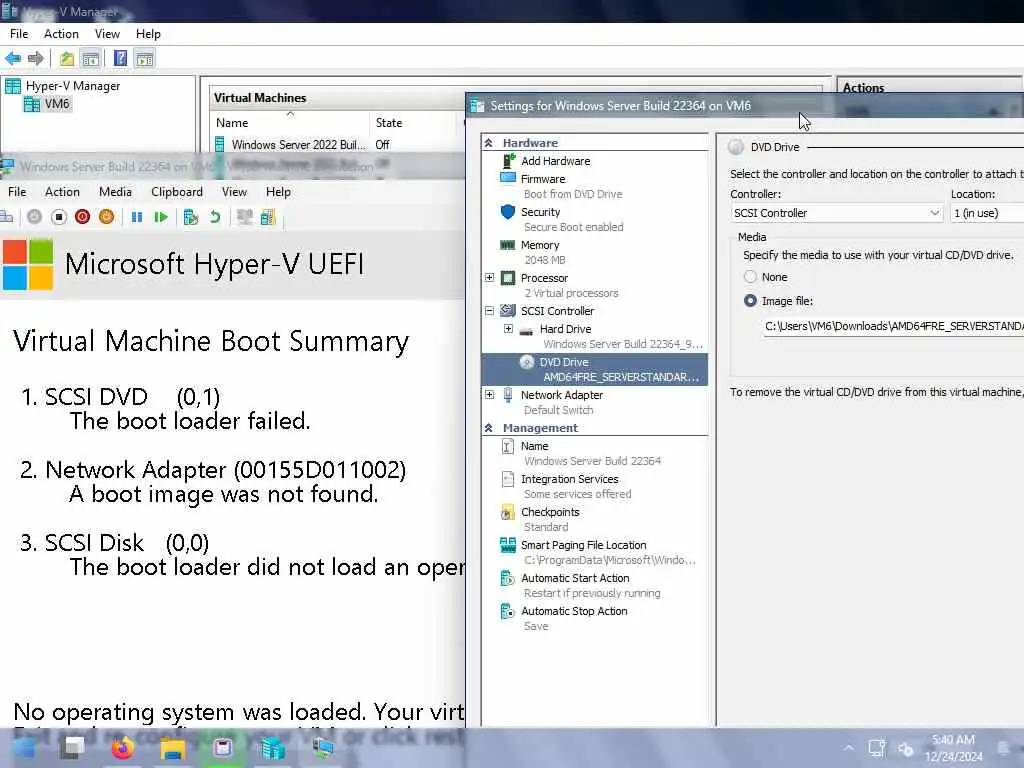Select Smart Paging File Location item

click(583, 545)
